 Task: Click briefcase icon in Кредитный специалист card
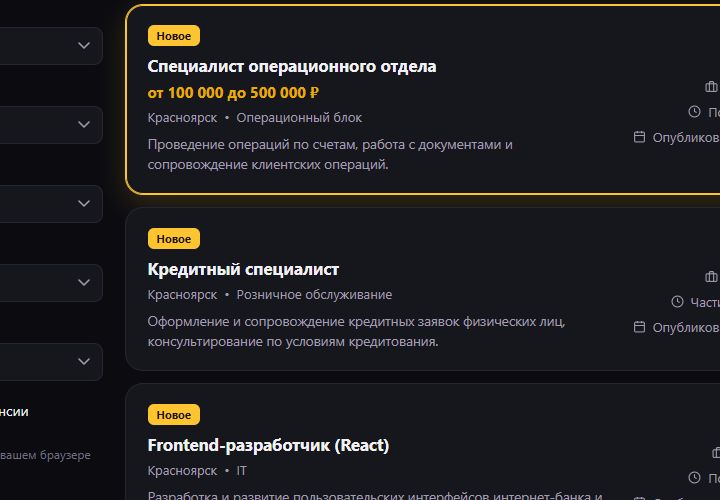tap(711, 276)
